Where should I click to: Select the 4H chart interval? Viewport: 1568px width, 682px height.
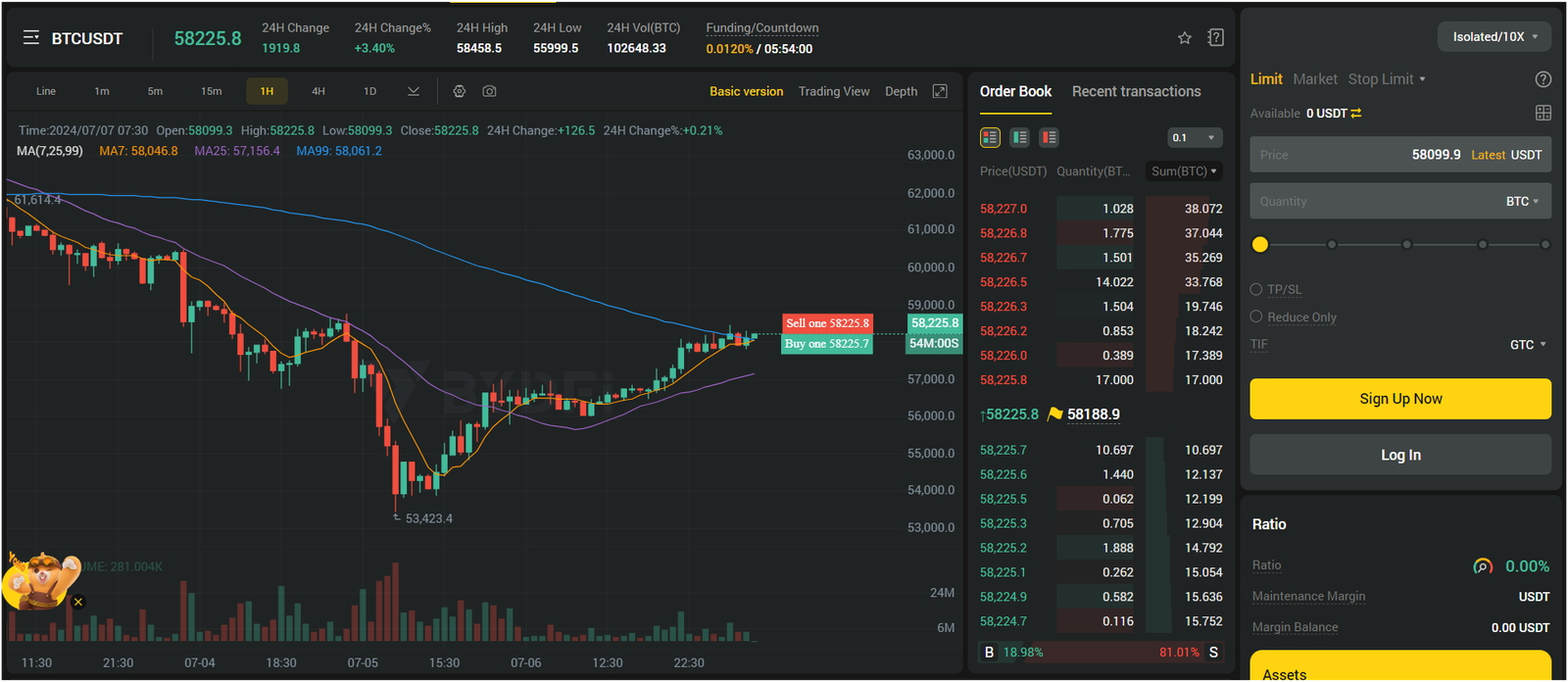click(318, 91)
